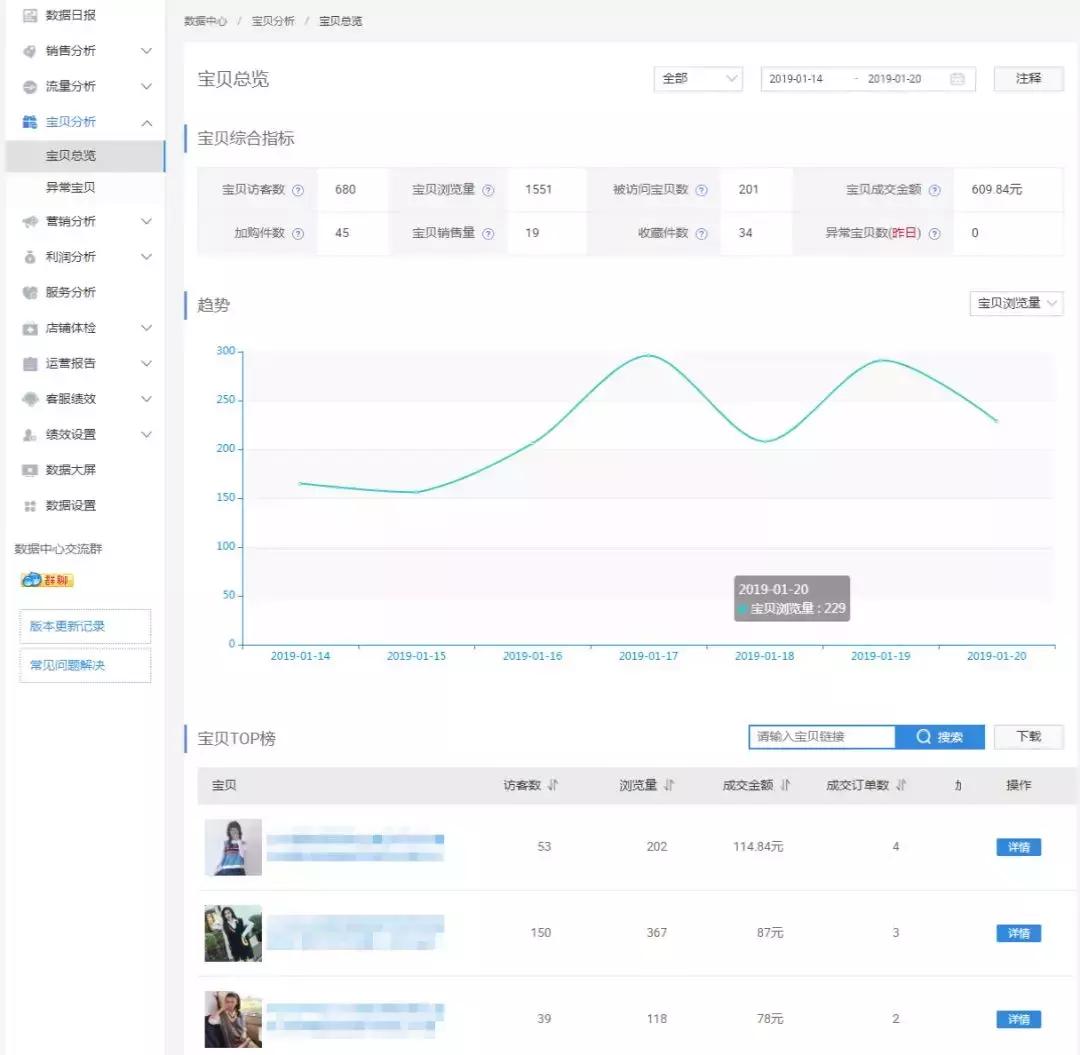This screenshot has height=1055, width=1080.
Task: Open the calendar icon in date range field
Action: click(957, 79)
